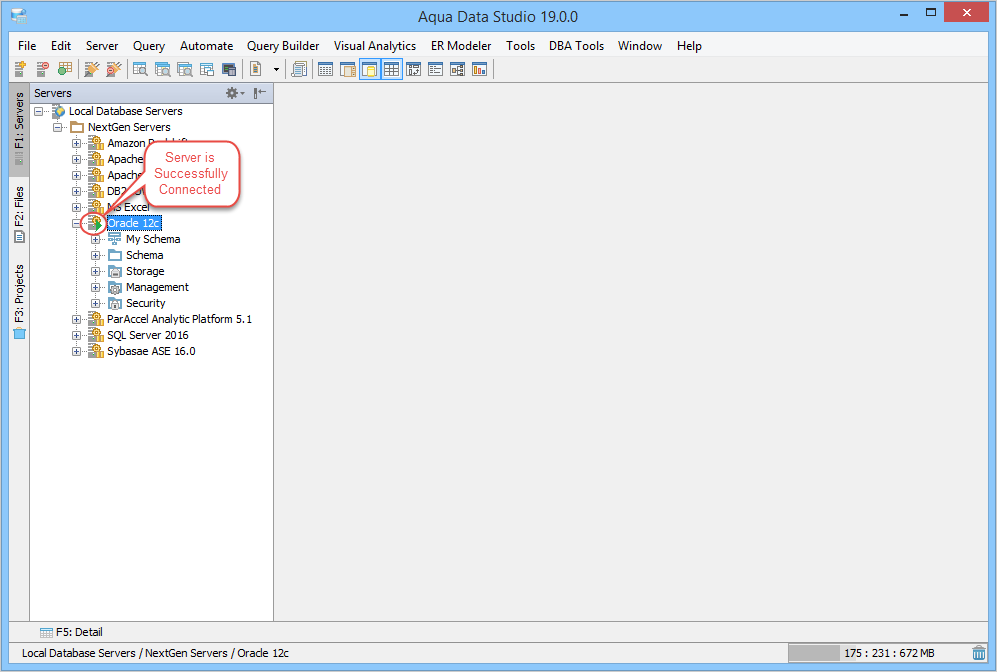Screen dimensions: 997x672
Task: Select the SQL Server 2016 tree item
Action: pyautogui.click(x=148, y=335)
